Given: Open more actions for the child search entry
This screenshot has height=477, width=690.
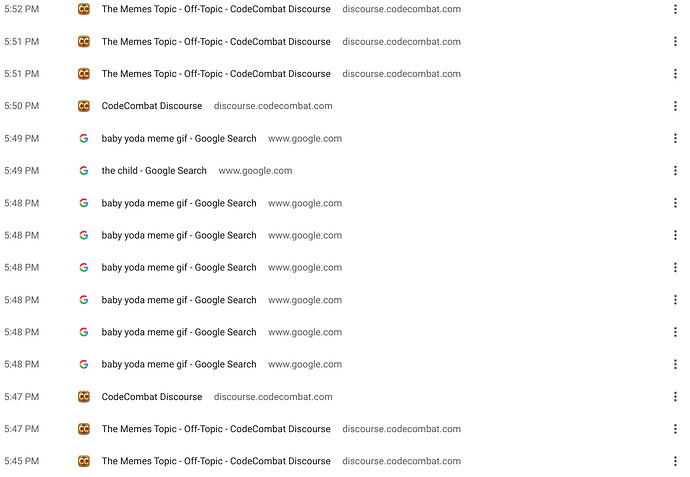Looking at the screenshot, I should (x=675, y=171).
